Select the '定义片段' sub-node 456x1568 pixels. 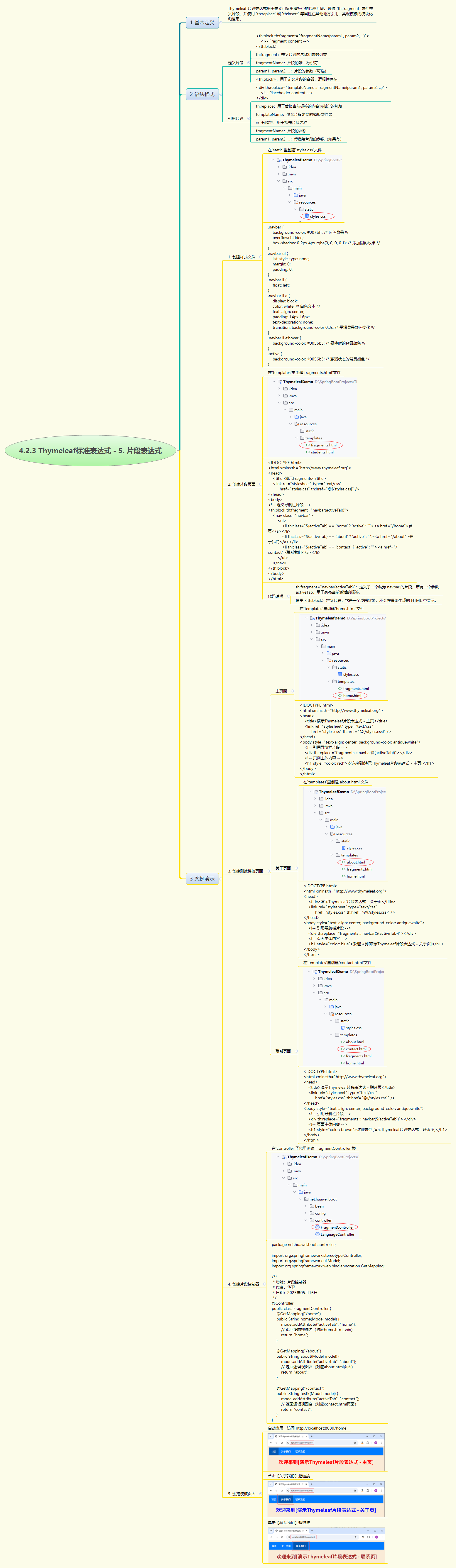[236, 63]
